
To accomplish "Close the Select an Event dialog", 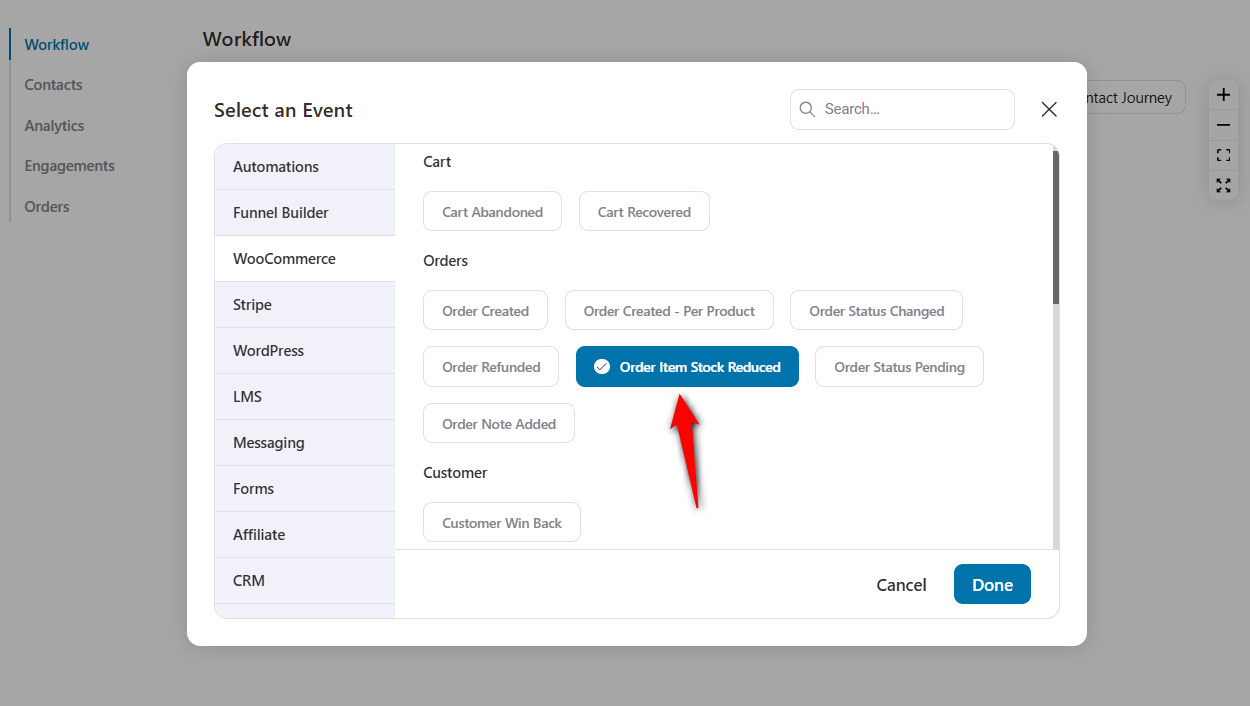I will tap(1049, 110).
